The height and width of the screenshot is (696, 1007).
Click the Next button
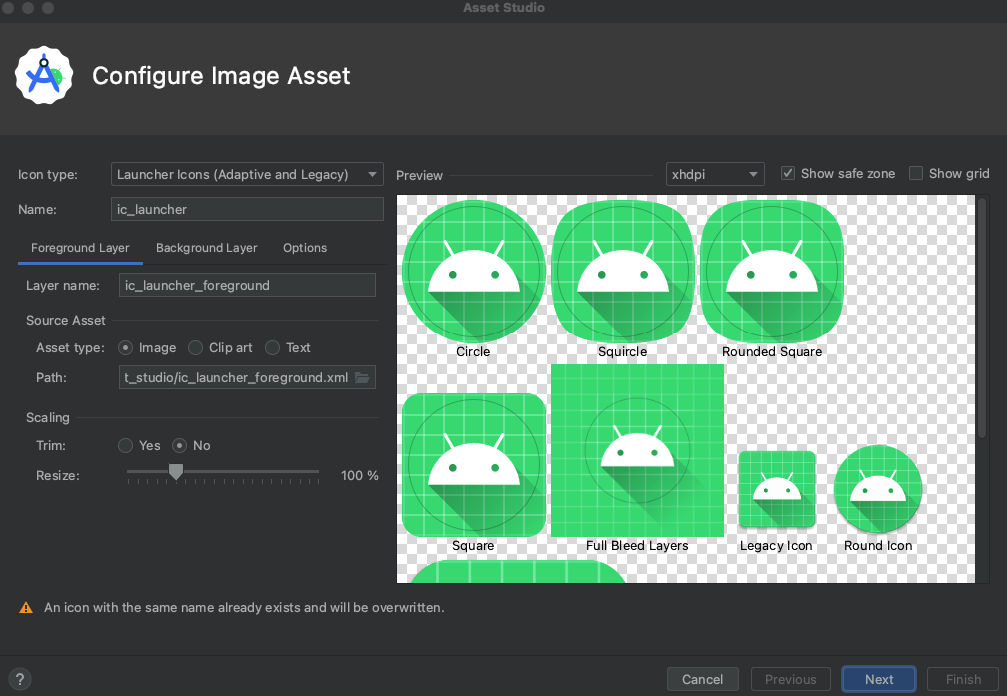[x=878, y=679]
